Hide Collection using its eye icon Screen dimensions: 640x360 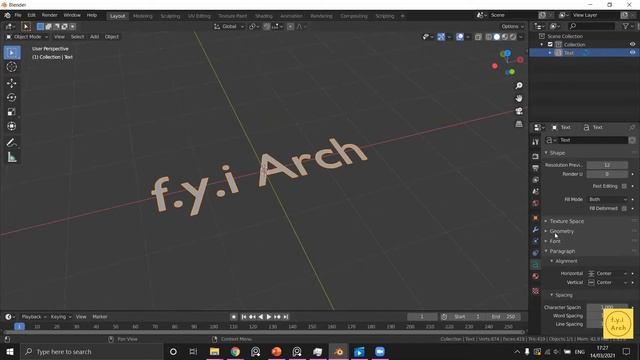pos(632,44)
